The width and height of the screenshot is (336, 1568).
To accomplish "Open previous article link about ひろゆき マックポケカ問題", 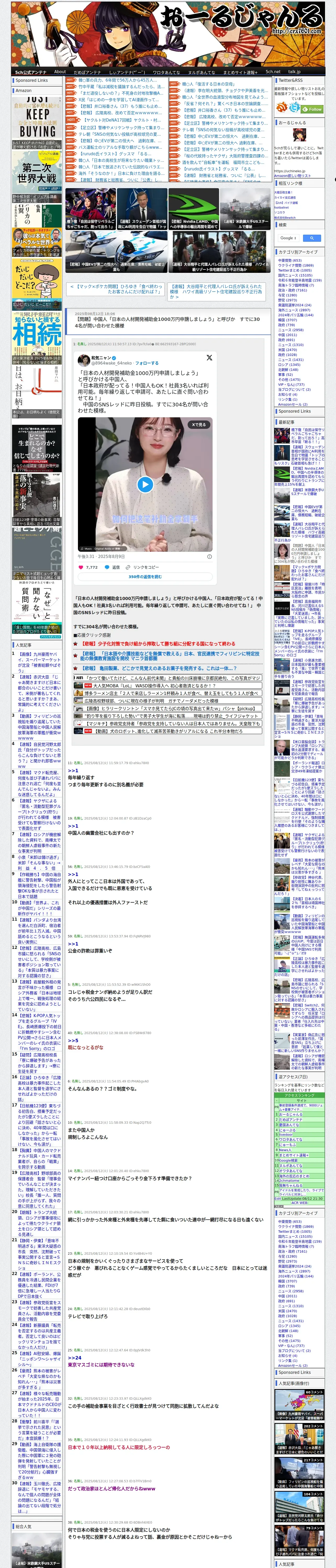I will pyautogui.click(x=116, y=289).
